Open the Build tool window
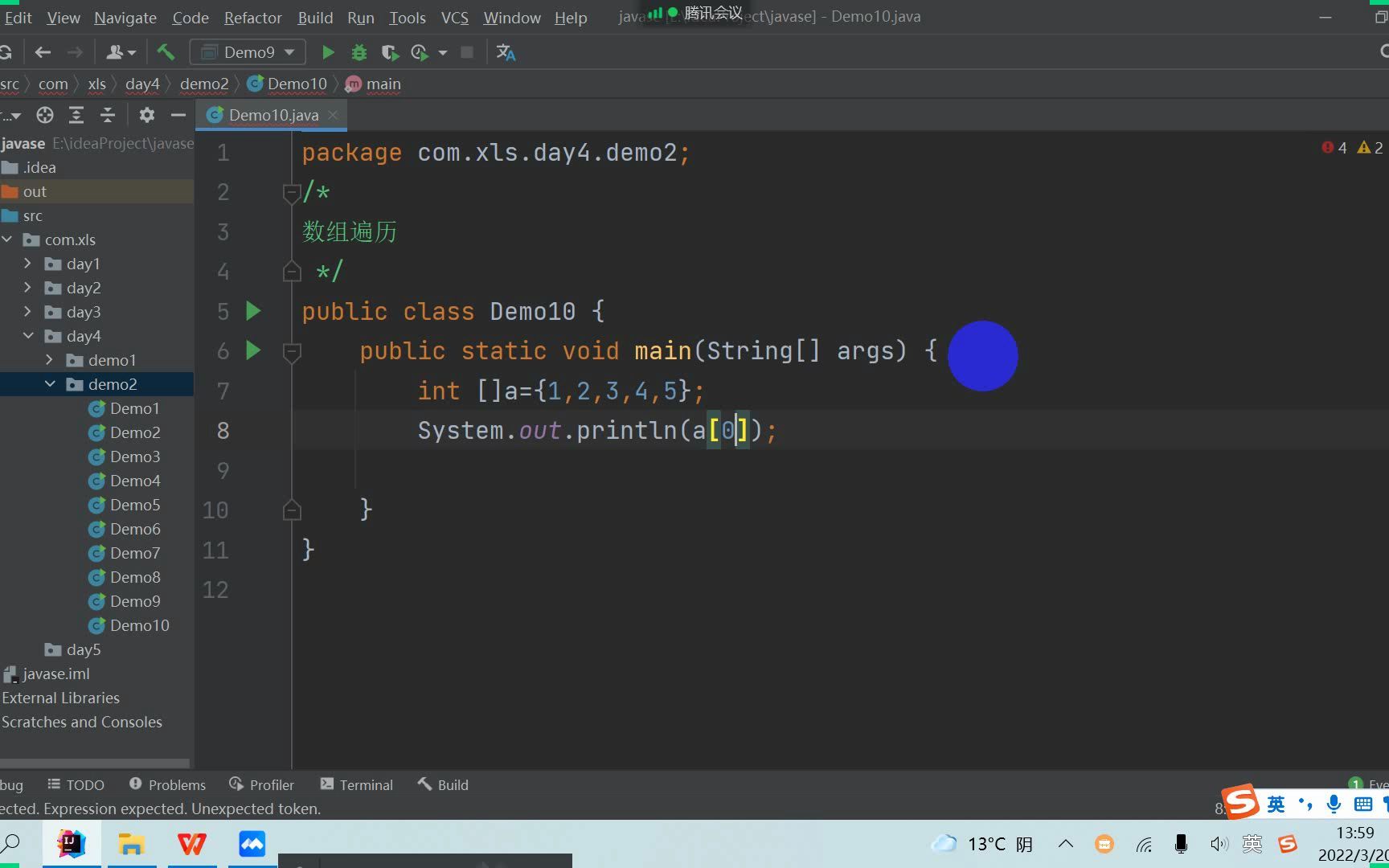The width and height of the screenshot is (1389, 868). [443, 784]
